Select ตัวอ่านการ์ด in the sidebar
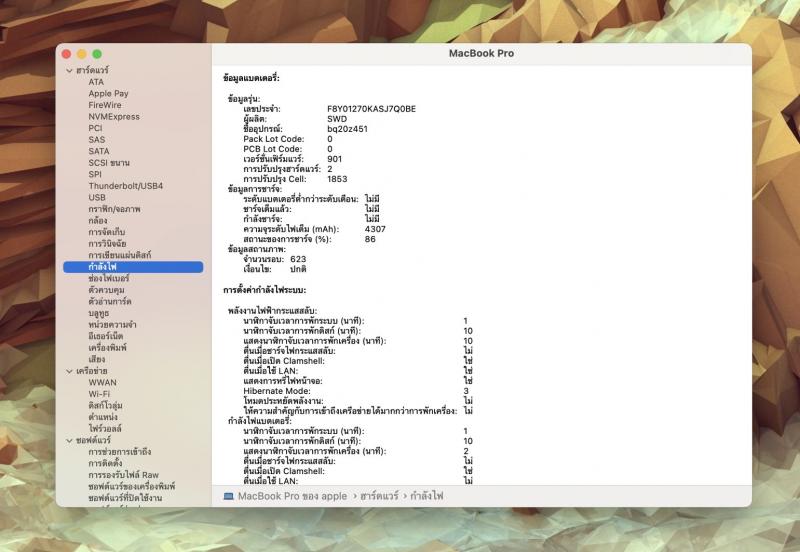The width and height of the screenshot is (800, 552). (x=110, y=302)
